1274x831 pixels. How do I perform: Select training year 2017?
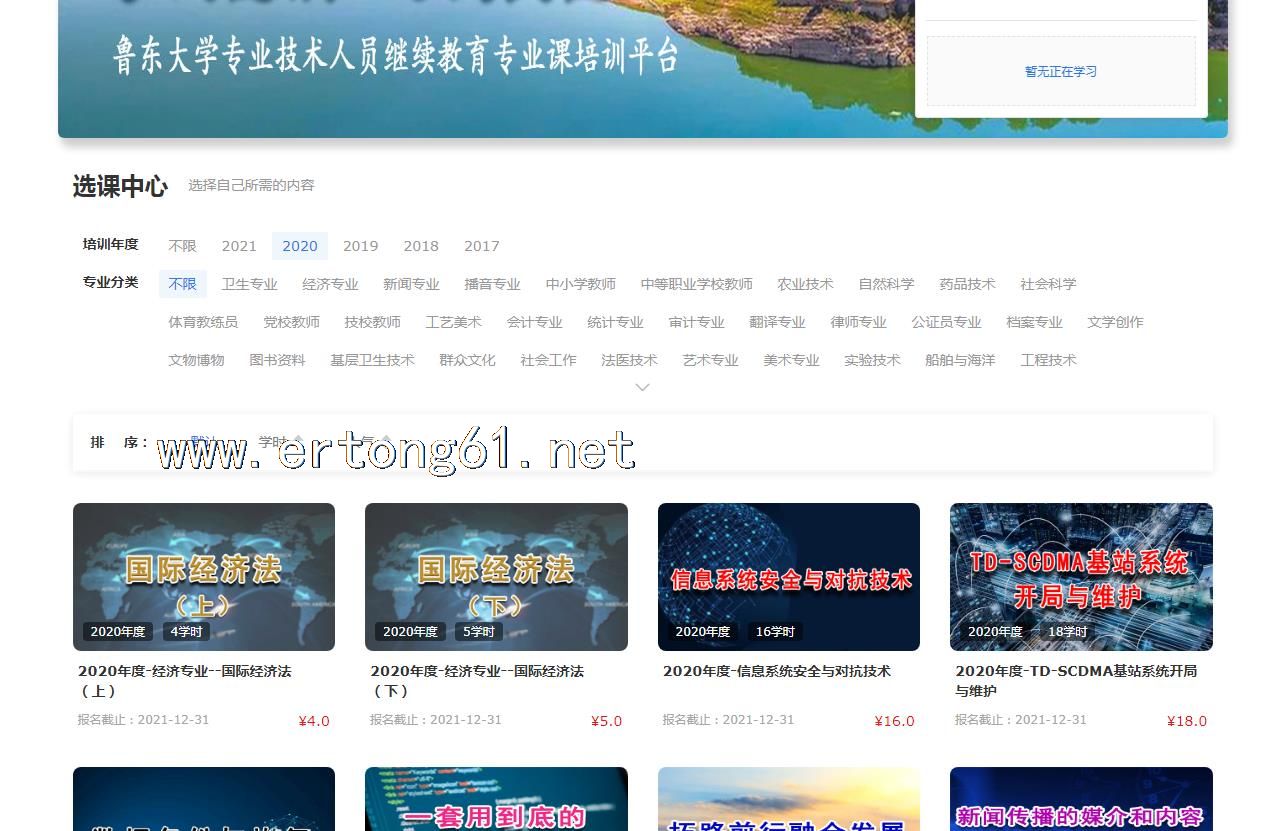(x=481, y=246)
